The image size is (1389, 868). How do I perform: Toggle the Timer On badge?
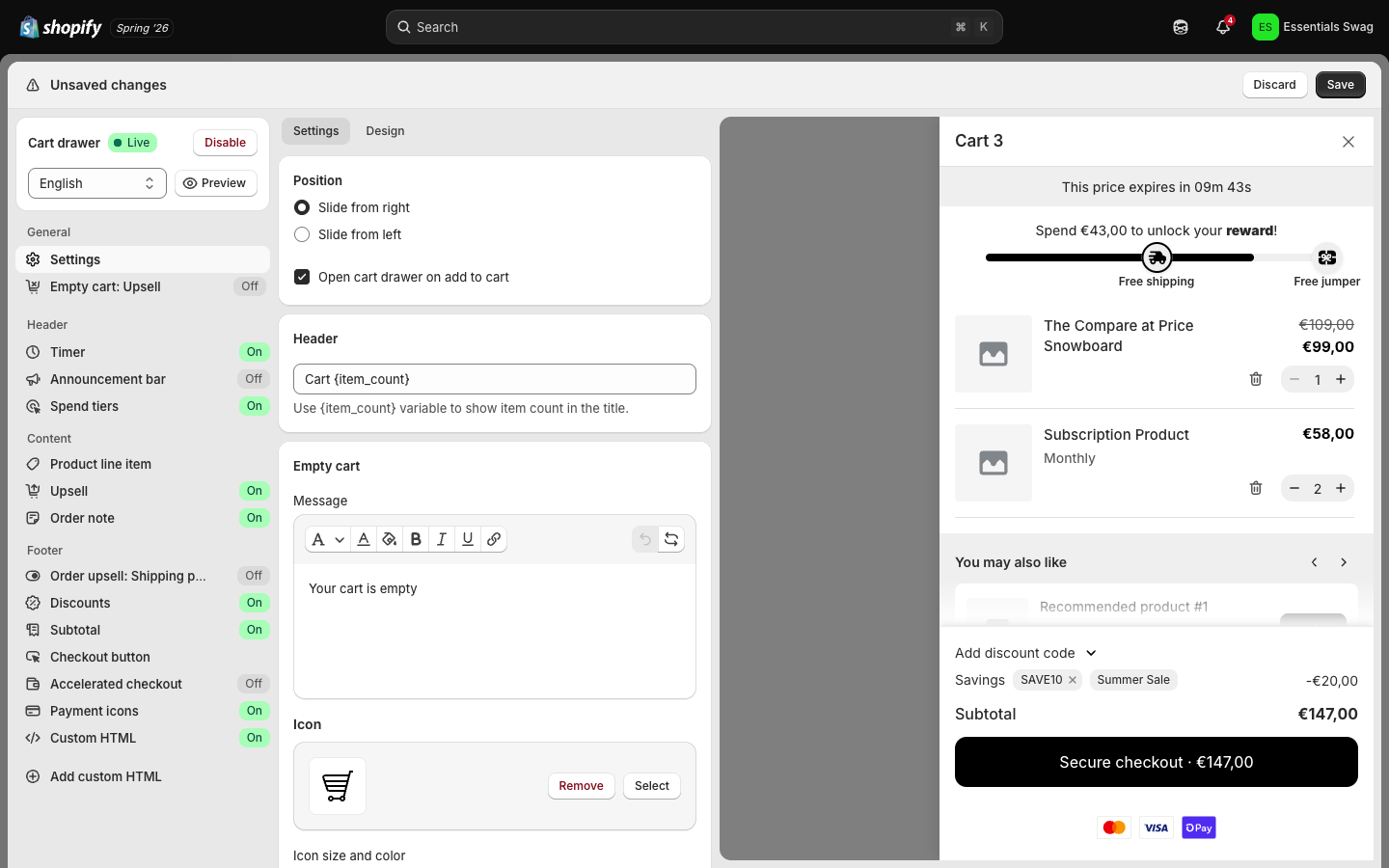click(x=254, y=352)
